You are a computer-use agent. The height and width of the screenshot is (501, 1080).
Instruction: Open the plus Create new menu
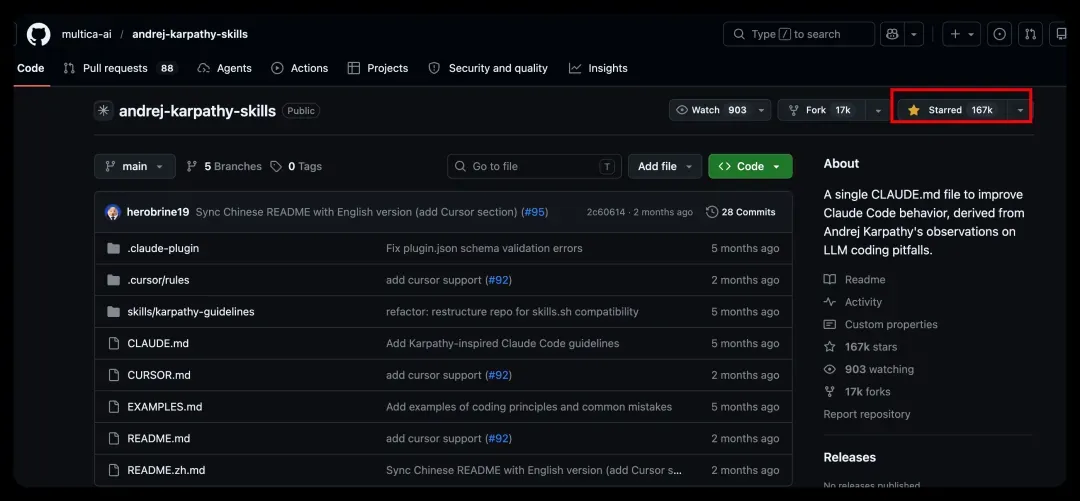[x=962, y=34]
